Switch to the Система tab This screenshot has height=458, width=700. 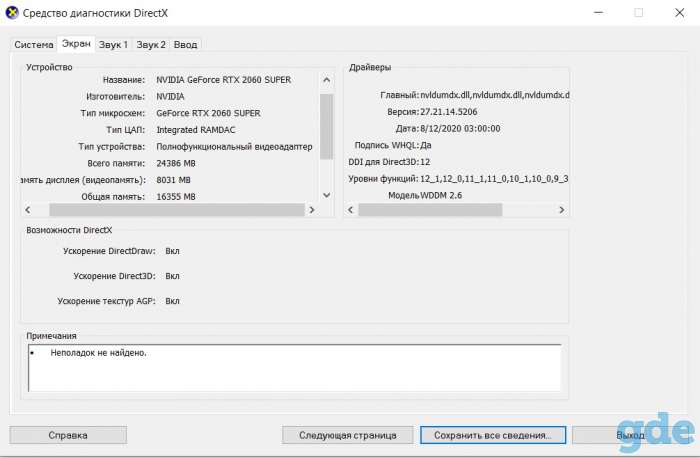[33, 45]
